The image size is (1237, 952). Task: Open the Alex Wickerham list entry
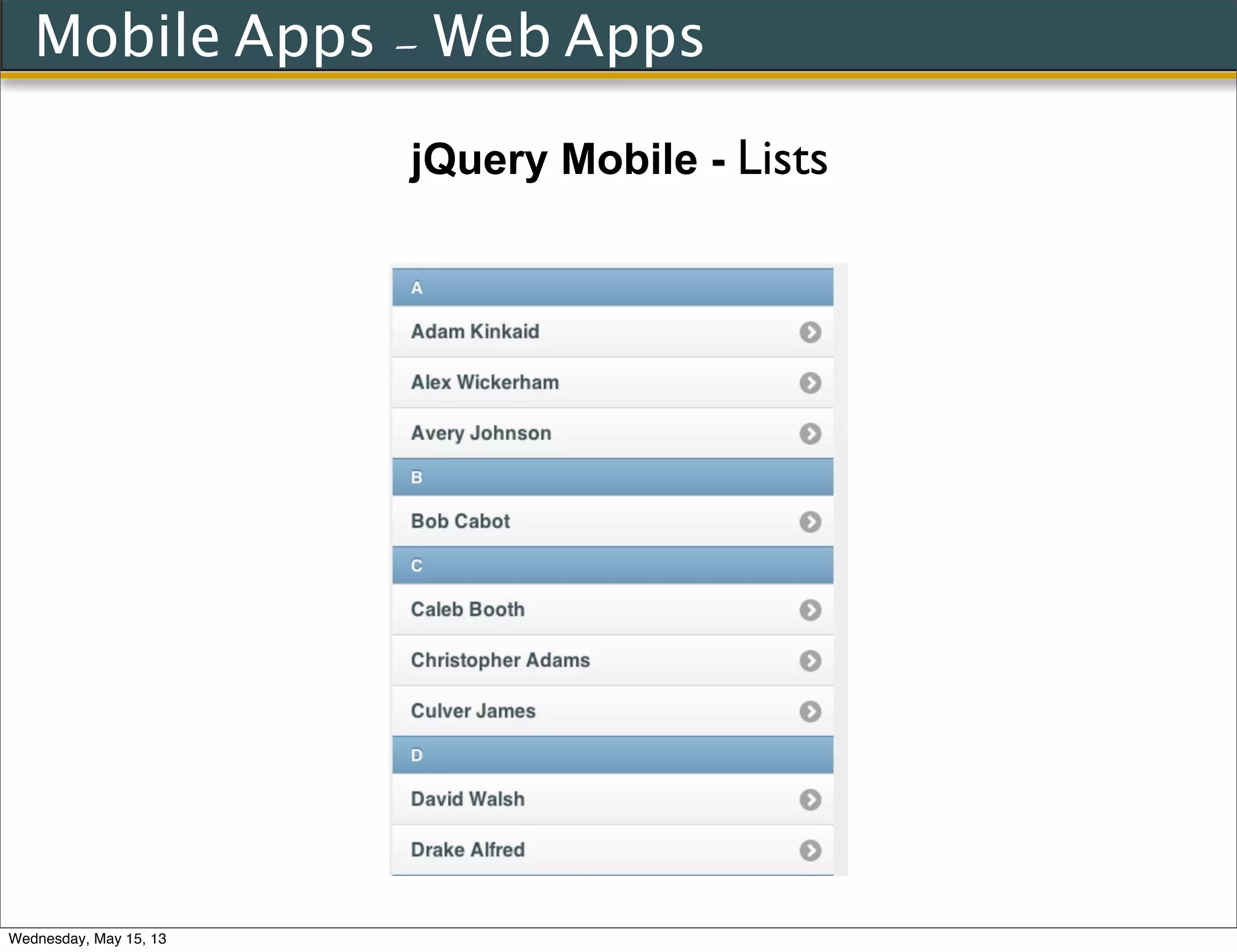tap(485, 382)
